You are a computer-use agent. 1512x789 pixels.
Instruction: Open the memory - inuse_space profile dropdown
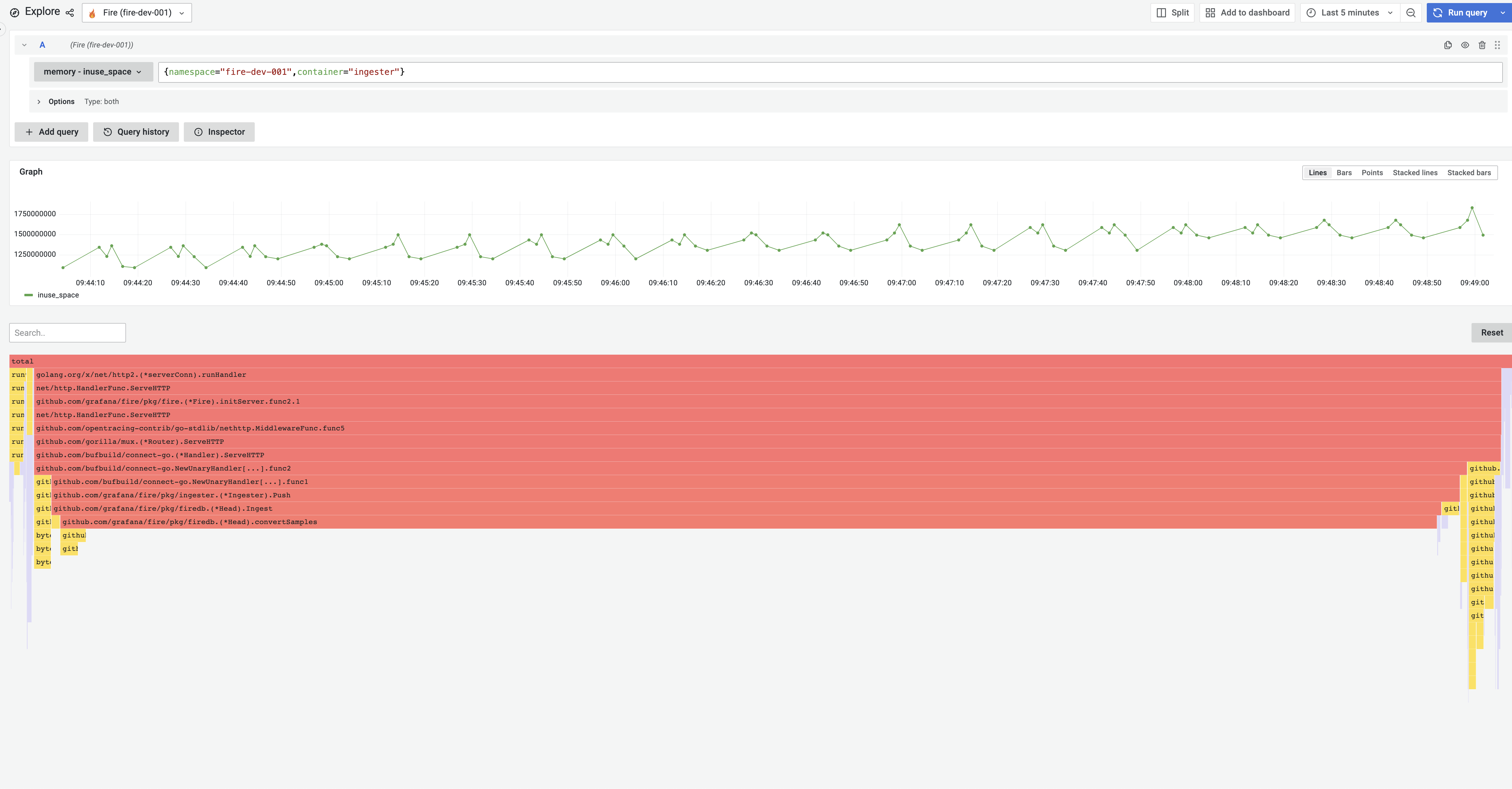click(x=93, y=71)
